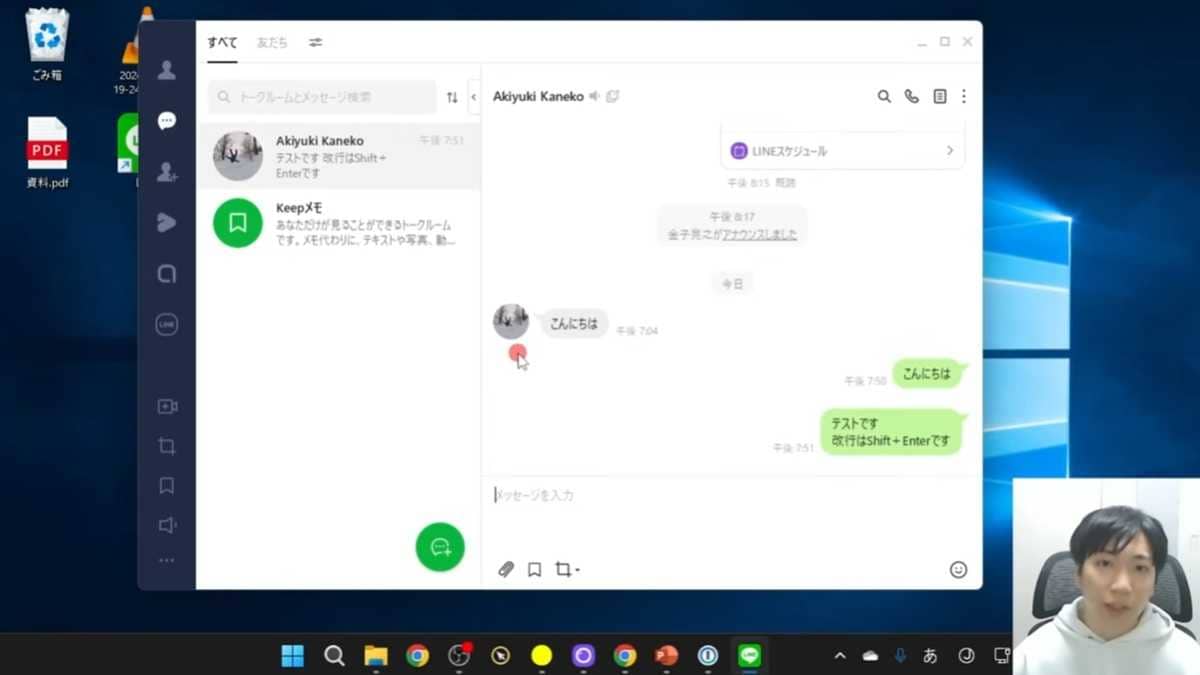Open the screen capture dropdown arrow
This screenshot has height=675, width=1200.
[578, 571]
